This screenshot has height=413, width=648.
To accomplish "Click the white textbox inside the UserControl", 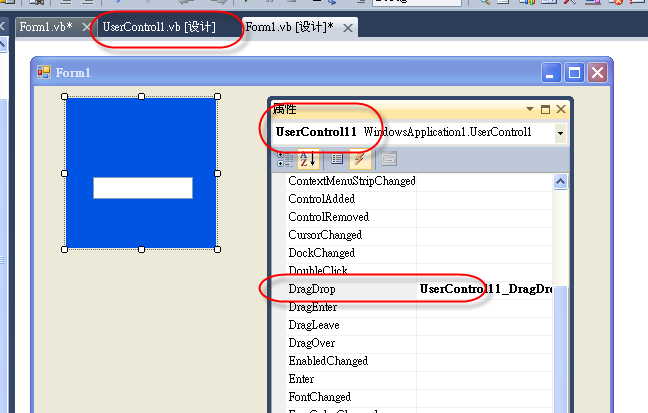I will point(143,188).
